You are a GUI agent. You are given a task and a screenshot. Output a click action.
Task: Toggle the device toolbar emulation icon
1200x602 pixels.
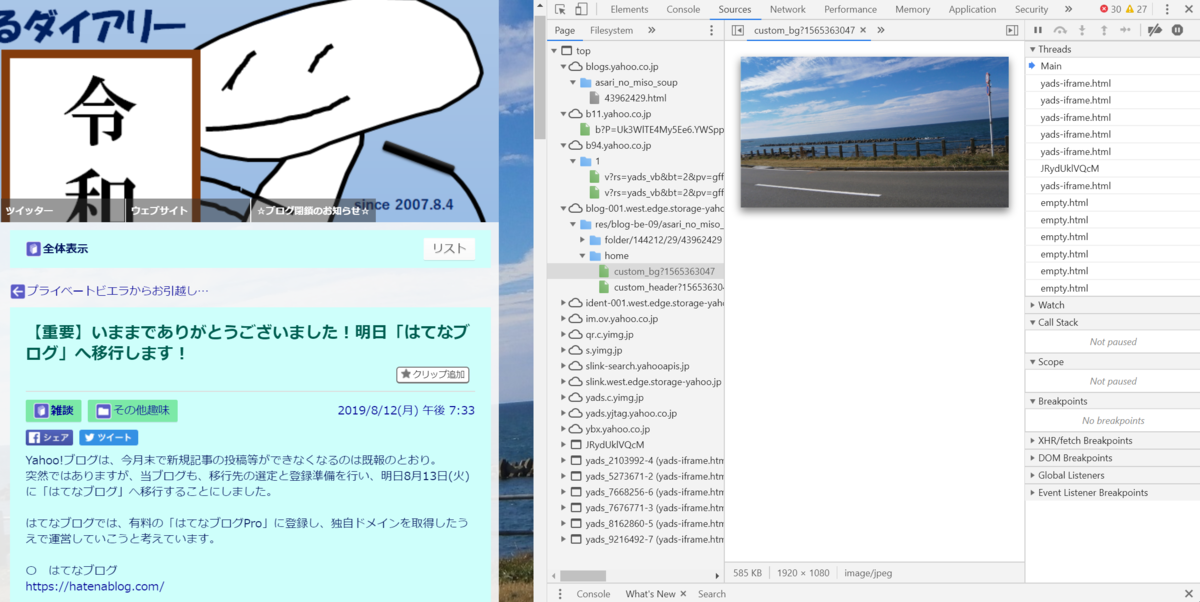click(x=582, y=8)
